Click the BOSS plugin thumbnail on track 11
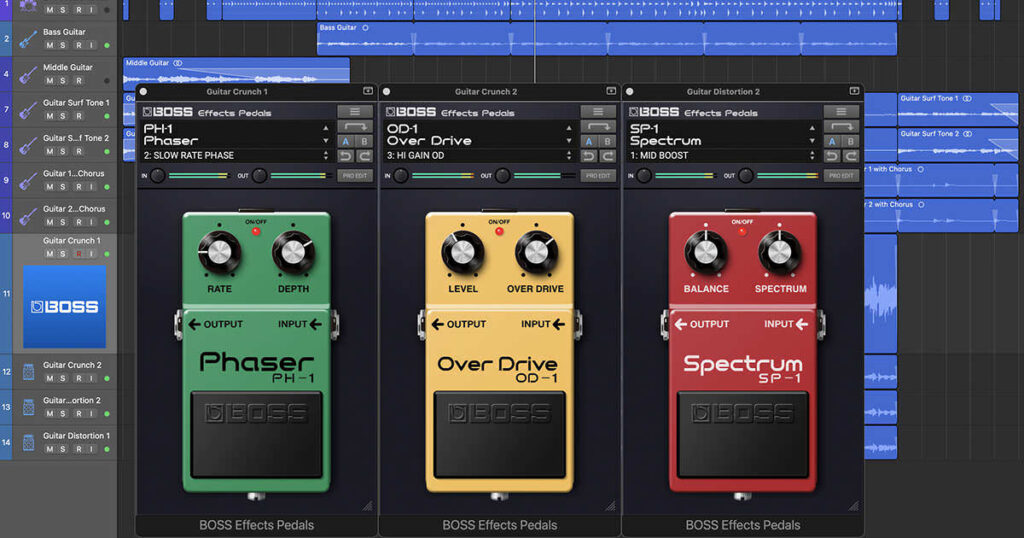This screenshot has width=1024, height=538. [x=64, y=306]
